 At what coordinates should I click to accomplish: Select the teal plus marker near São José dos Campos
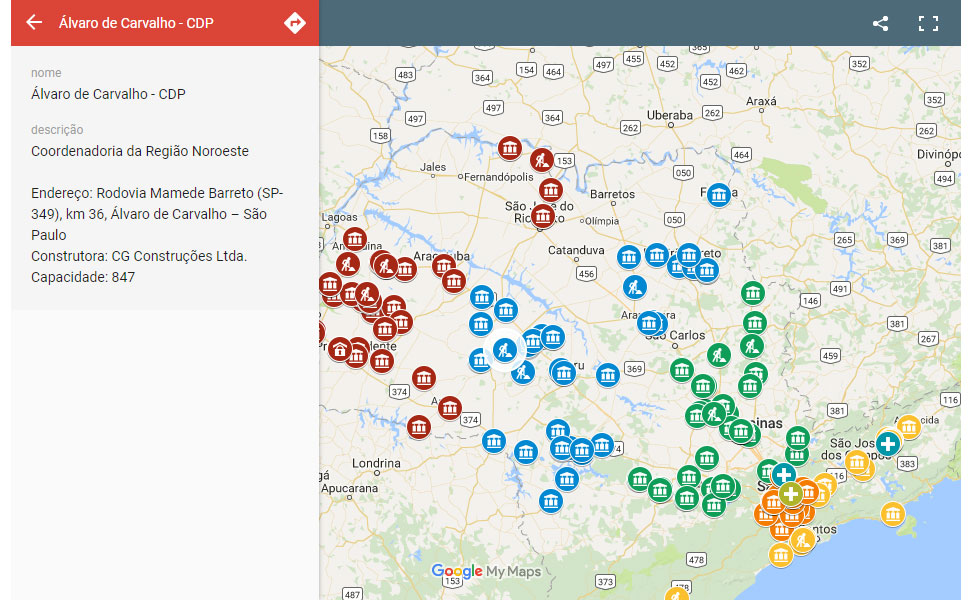[887, 443]
